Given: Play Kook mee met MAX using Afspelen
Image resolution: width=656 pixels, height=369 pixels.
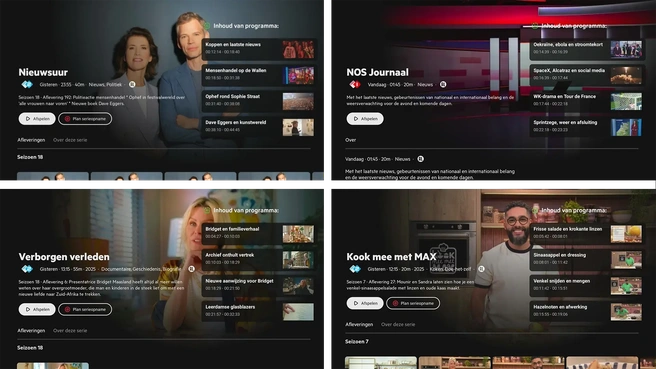Looking at the screenshot, I should click(365, 303).
